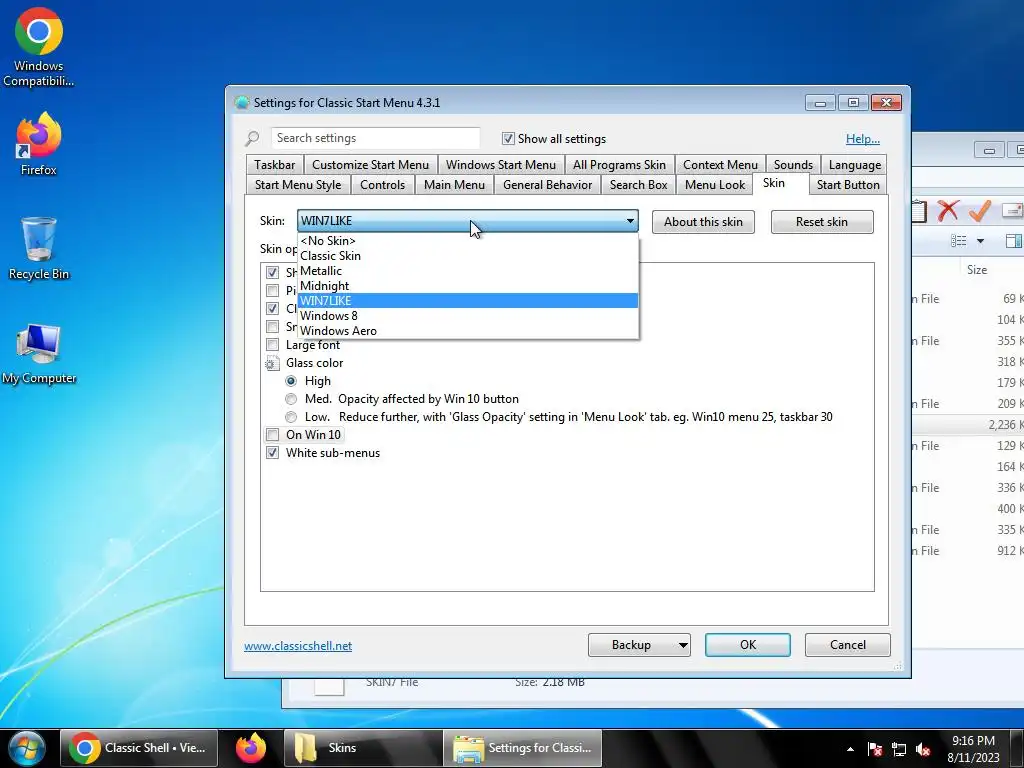Open Firefox from the taskbar
The height and width of the screenshot is (768, 1024).
251,748
